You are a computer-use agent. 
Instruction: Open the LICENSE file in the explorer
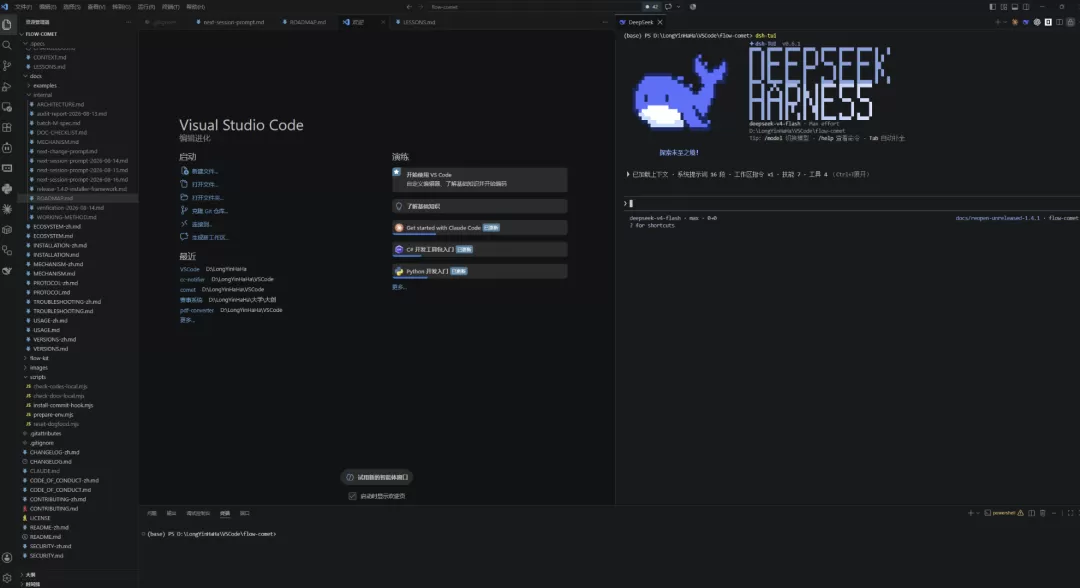tap(40, 518)
